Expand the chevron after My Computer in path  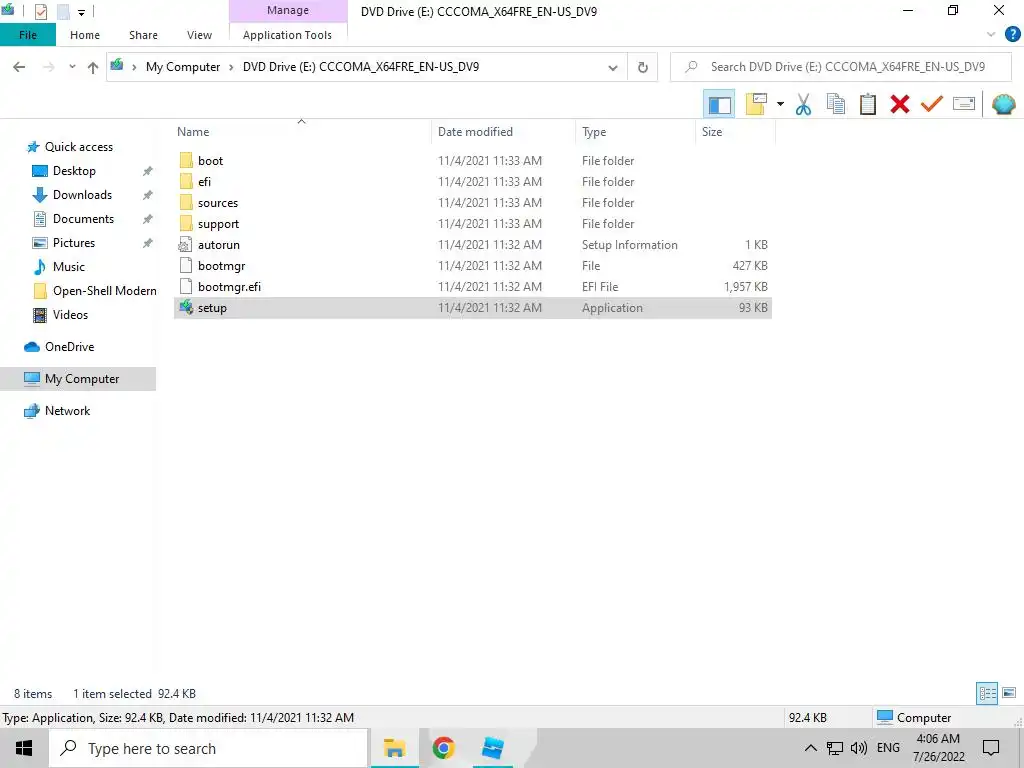pos(231,67)
